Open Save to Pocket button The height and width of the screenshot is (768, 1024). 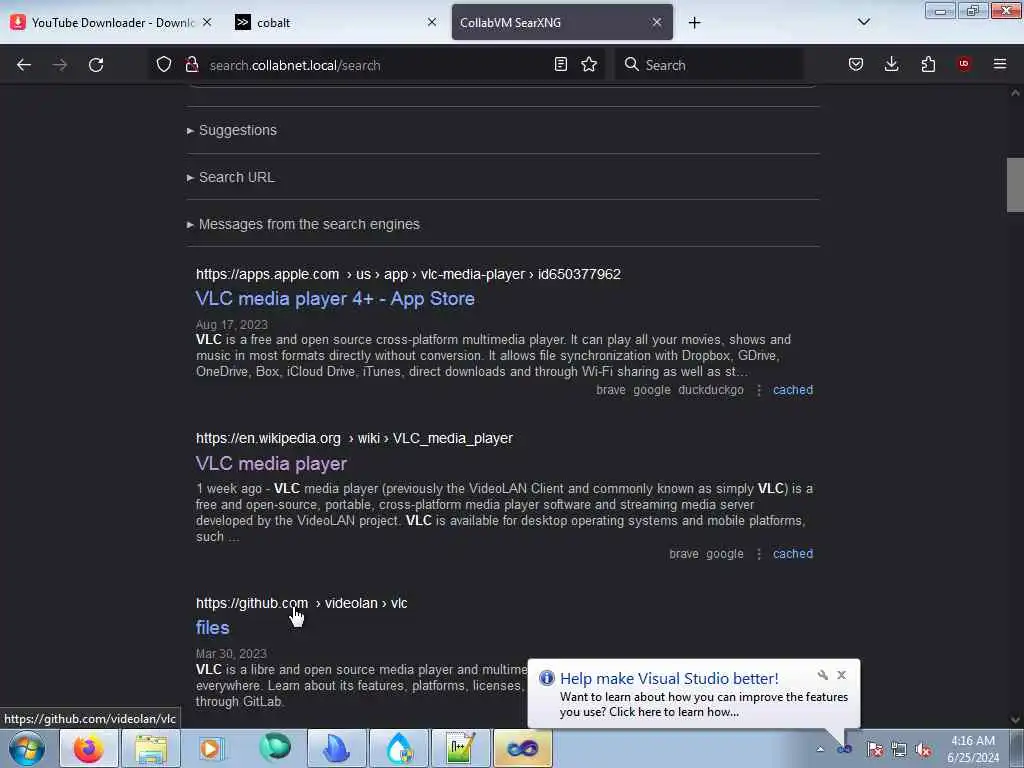click(x=856, y=64)
